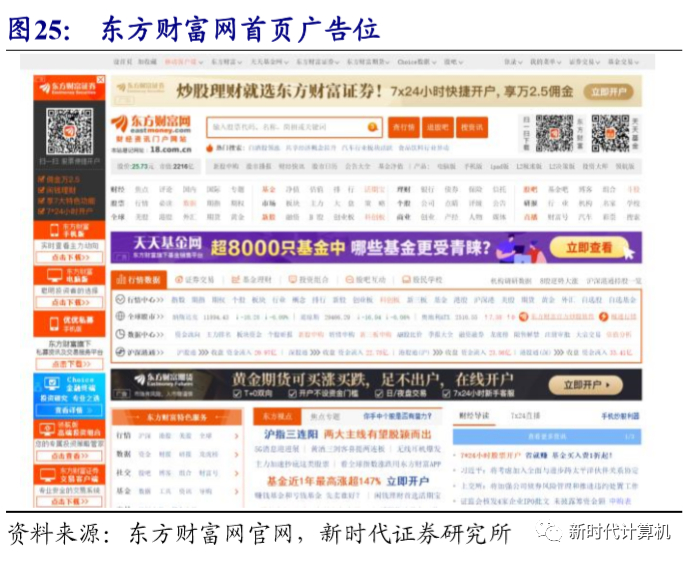Click the monitor icon on 东方财富电脑版 sidebar block
The width and height of the screenshot is (693, 562).
click(x=55, y=276)
